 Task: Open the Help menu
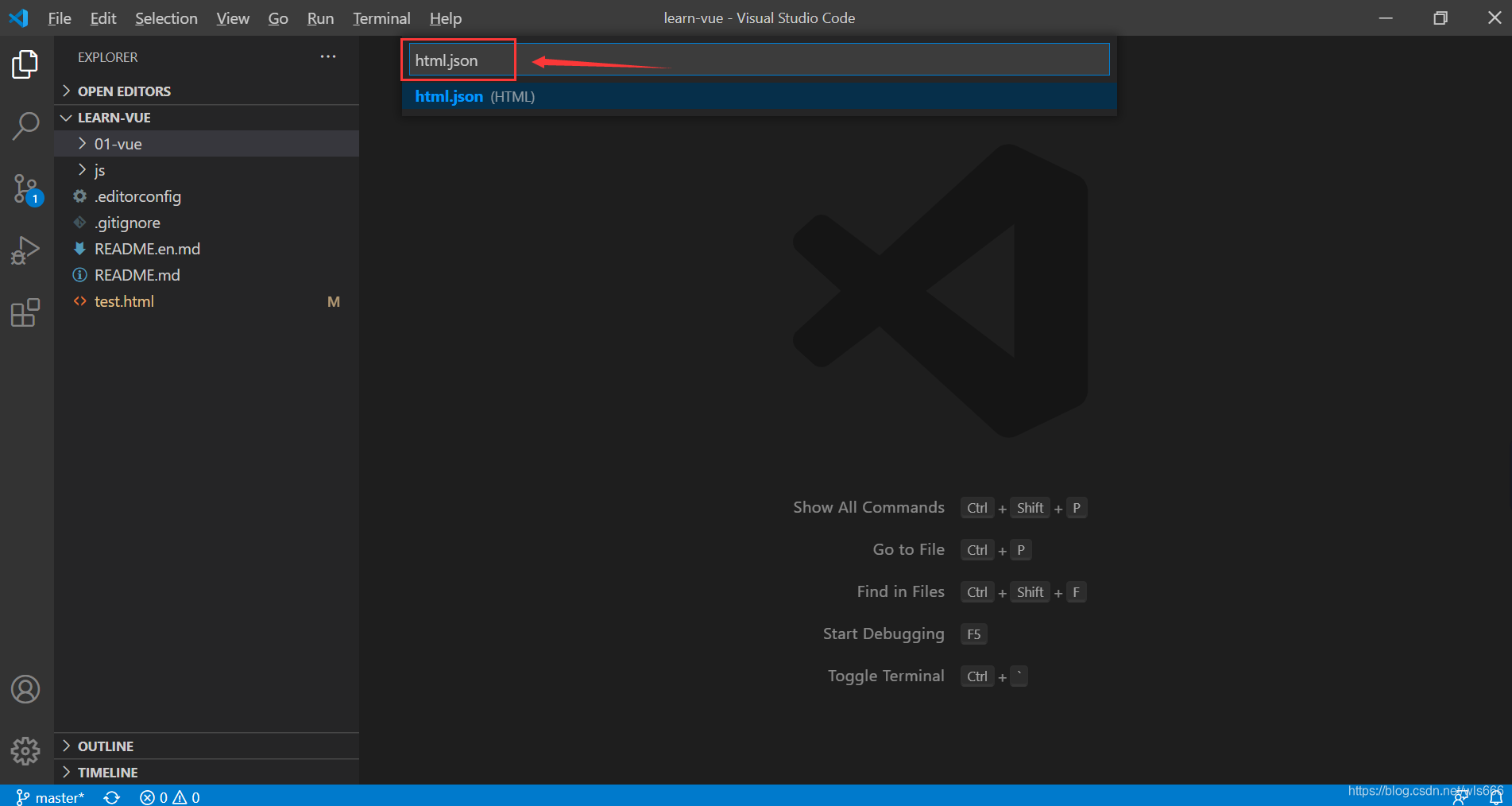pos(445,17)
